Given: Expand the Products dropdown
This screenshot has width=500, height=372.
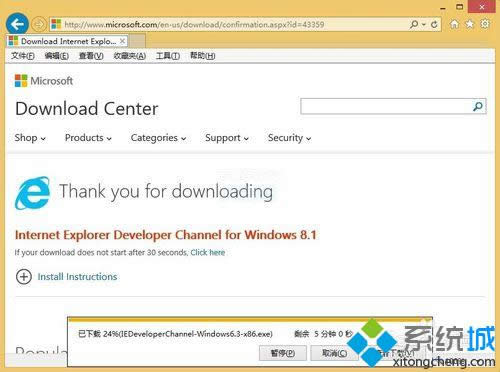Looking at the screenshot, I should [88, 138].
